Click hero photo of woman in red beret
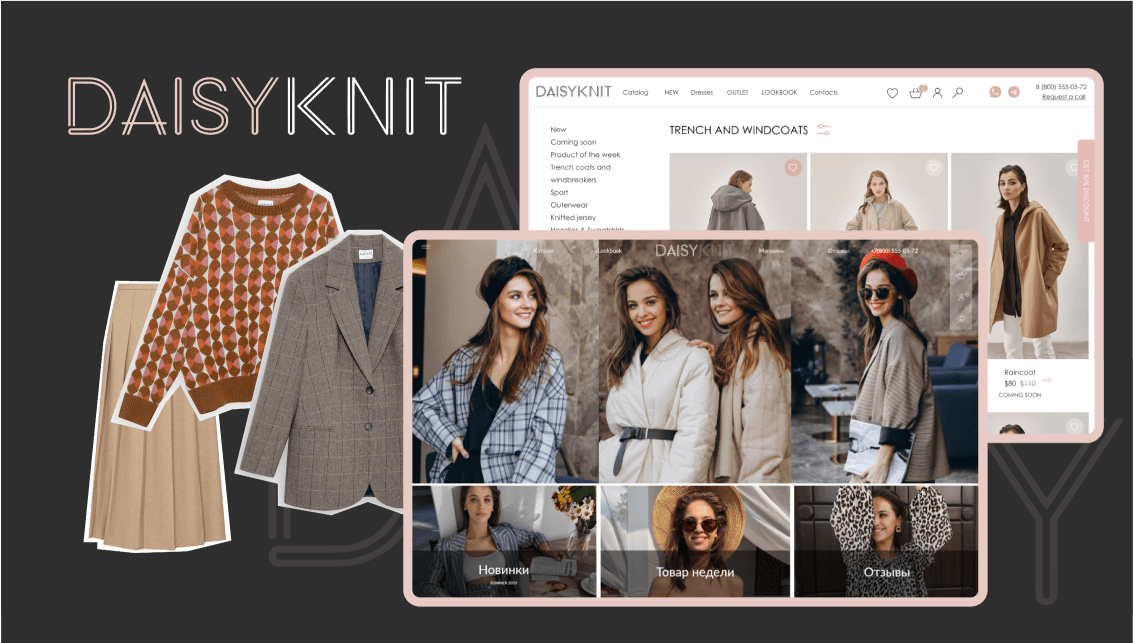 click(884, 361)
